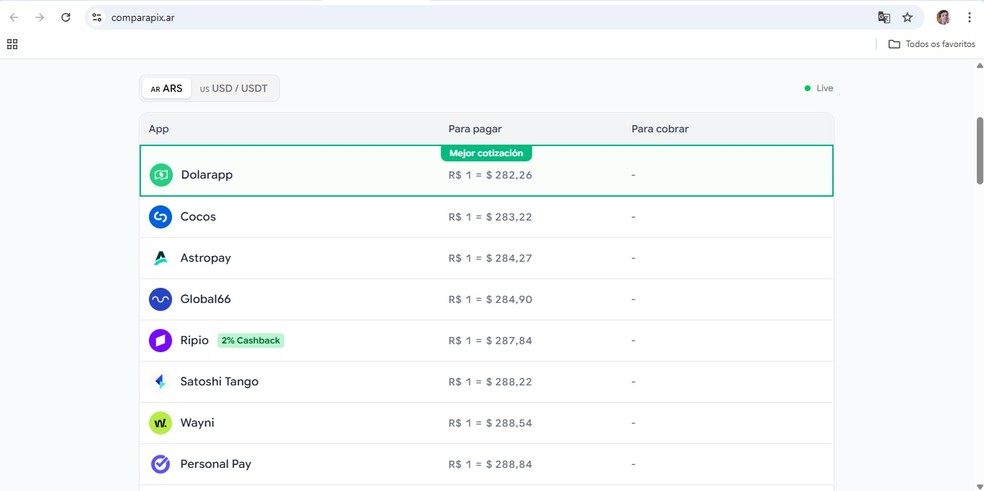
Task: Switch to the ARS currency tab
Action: 167,89
